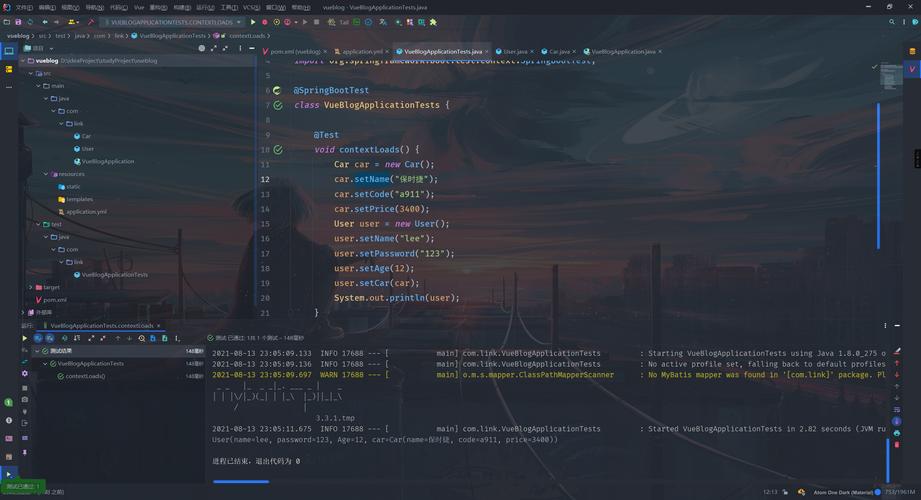Click the code minimap thumbnail at the editor's top right

890,75
